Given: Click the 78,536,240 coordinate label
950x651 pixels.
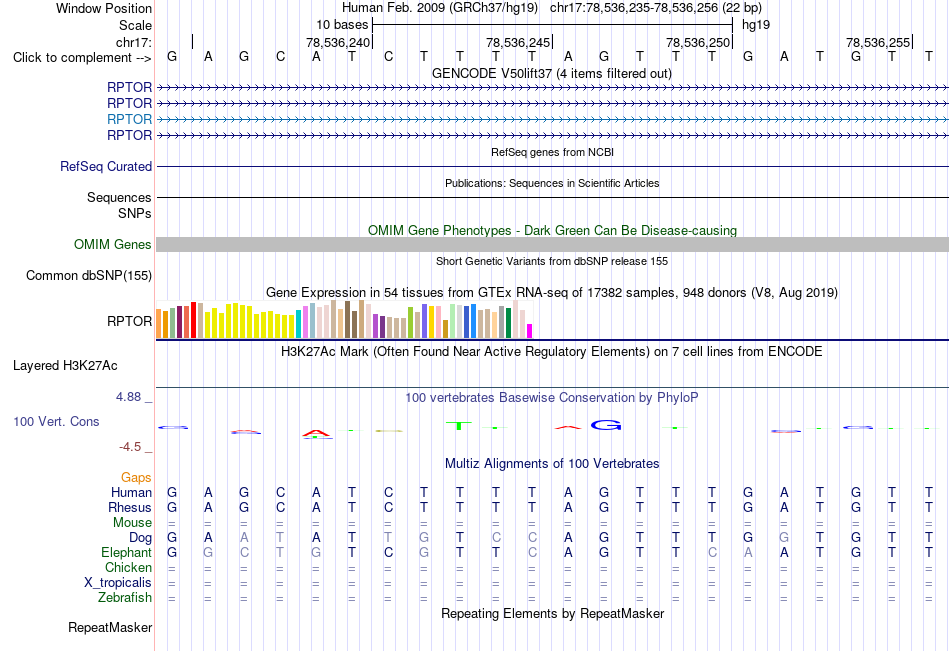Looking at the screenshot, I should point(337,42).
